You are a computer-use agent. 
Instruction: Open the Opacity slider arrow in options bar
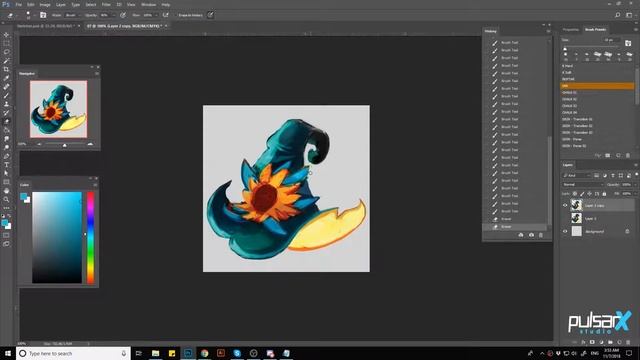(114, 15)
